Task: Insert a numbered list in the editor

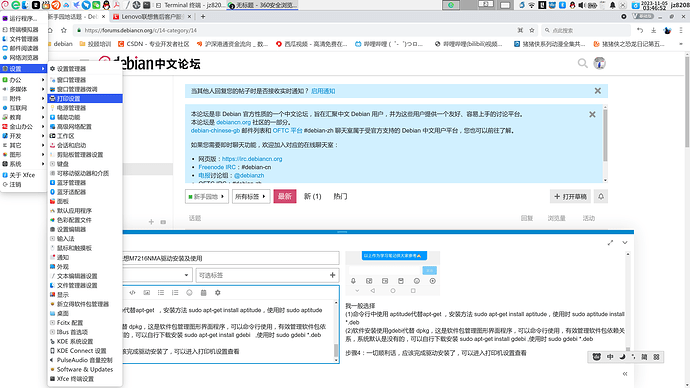Action: pos(175,293)
